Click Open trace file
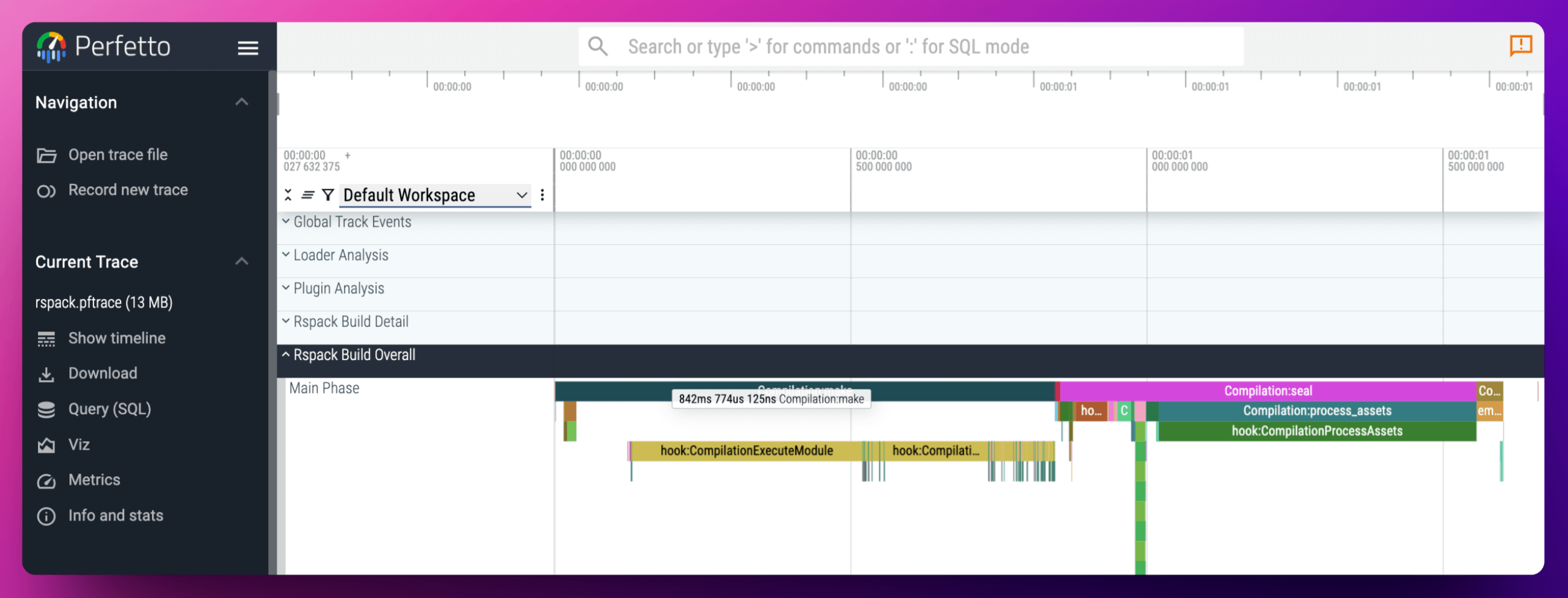Viewport: 1568px width, 598px height. [x=118, y=156]
